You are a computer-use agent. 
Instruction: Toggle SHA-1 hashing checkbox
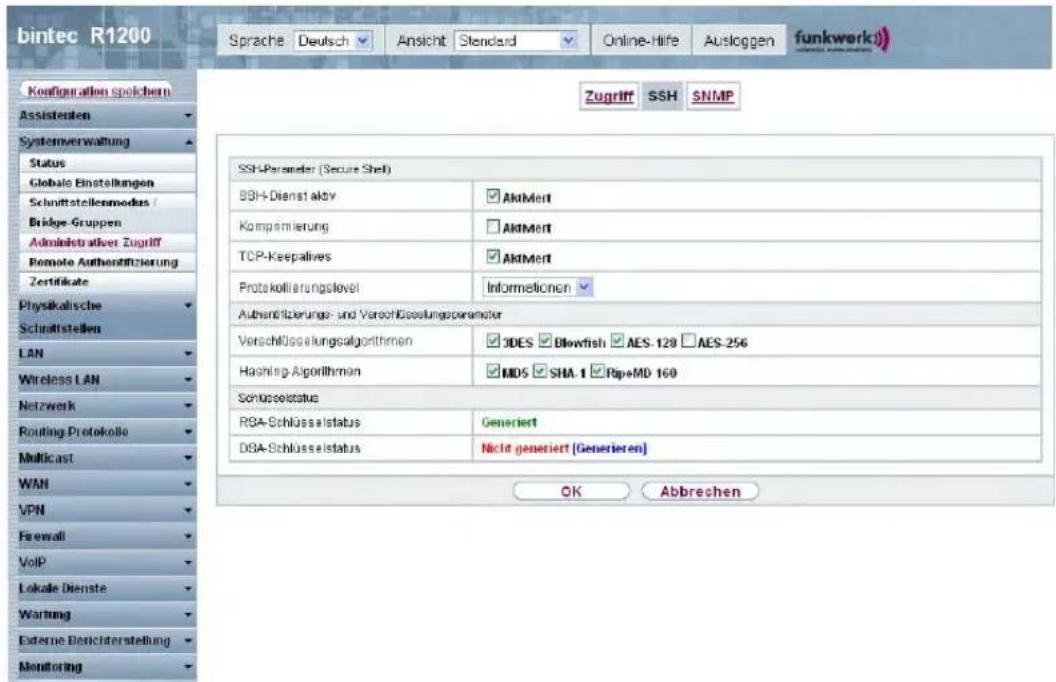539,371
